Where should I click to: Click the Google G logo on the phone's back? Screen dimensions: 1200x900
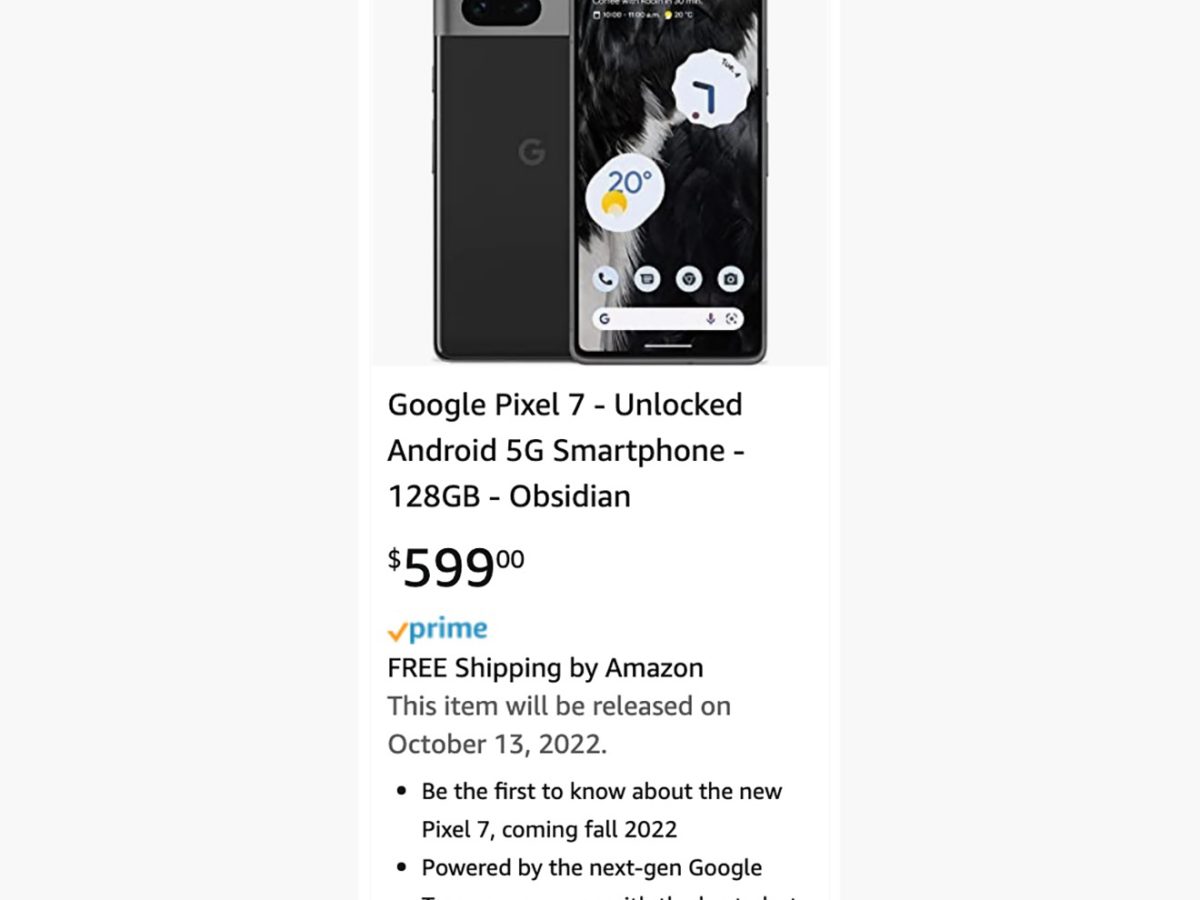tap(531, 152)
